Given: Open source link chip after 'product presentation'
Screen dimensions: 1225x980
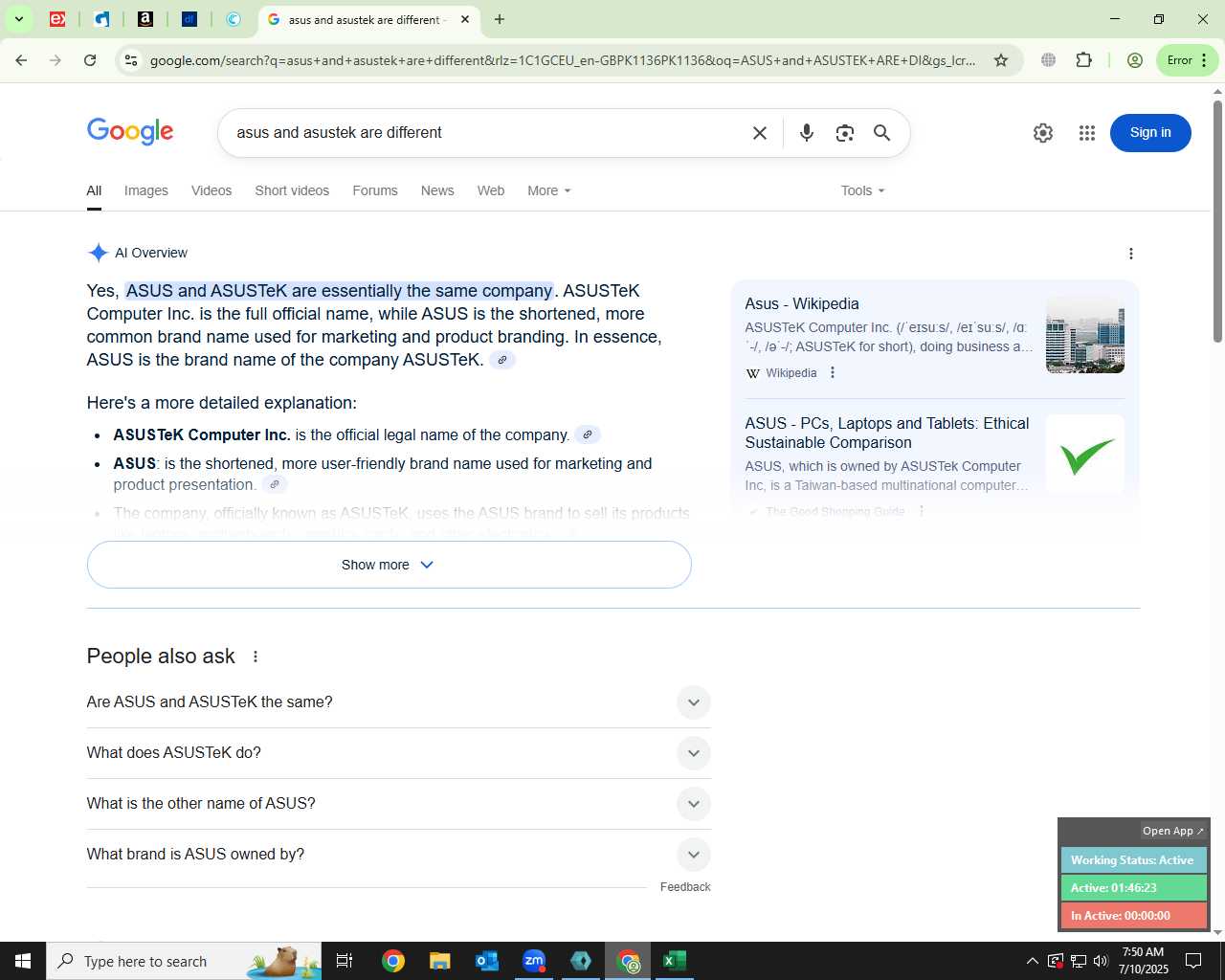Looking at the screenshot, I should tap(274, 484).
